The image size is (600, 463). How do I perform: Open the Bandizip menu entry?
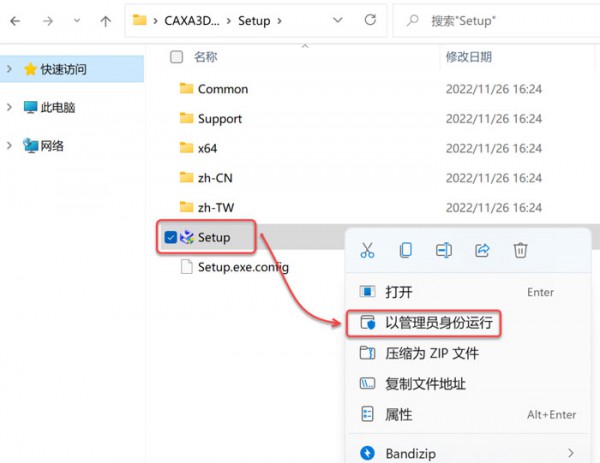[468, 453]
